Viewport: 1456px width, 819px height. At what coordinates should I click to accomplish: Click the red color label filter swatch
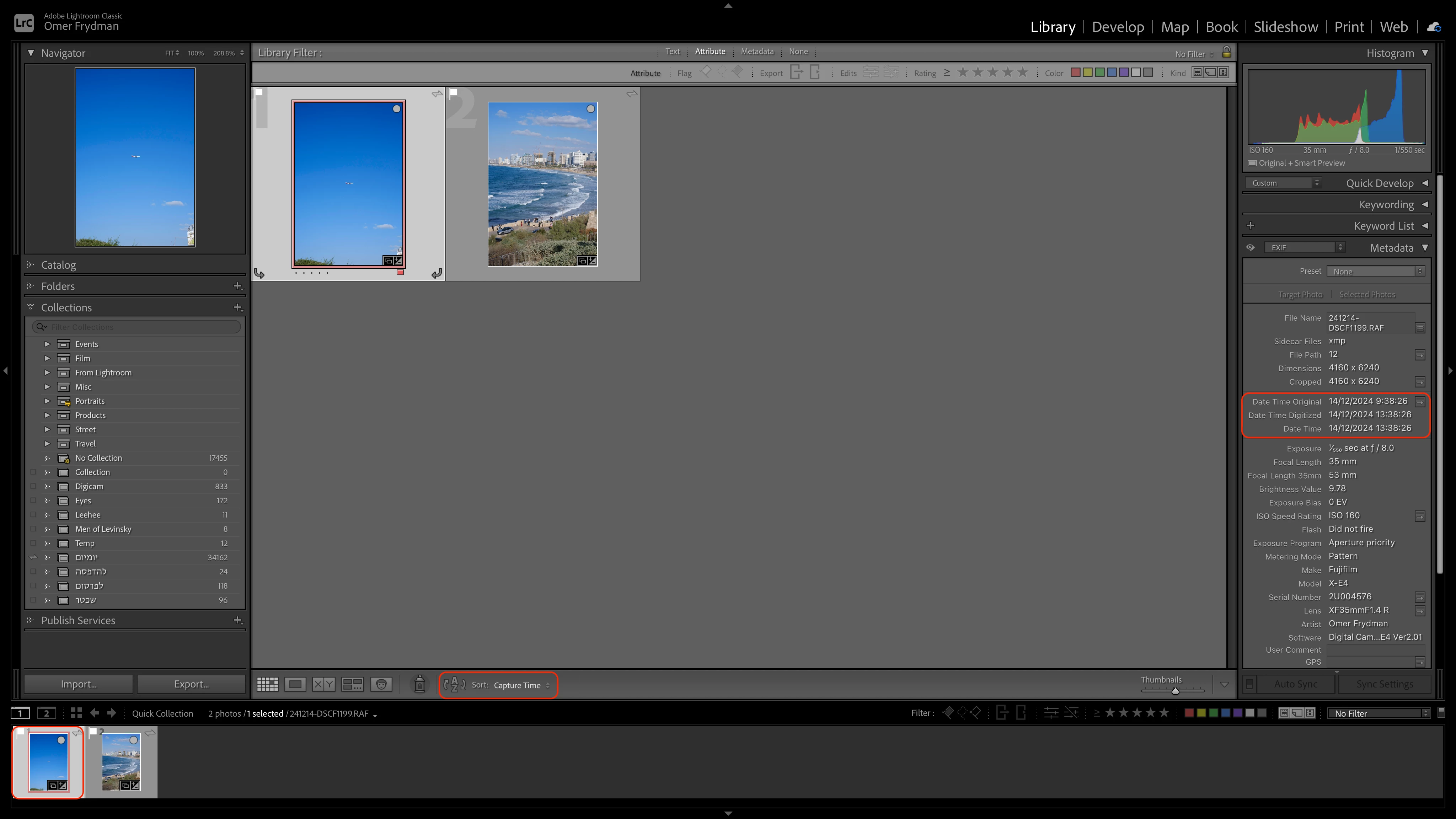tap(1076, 73)
